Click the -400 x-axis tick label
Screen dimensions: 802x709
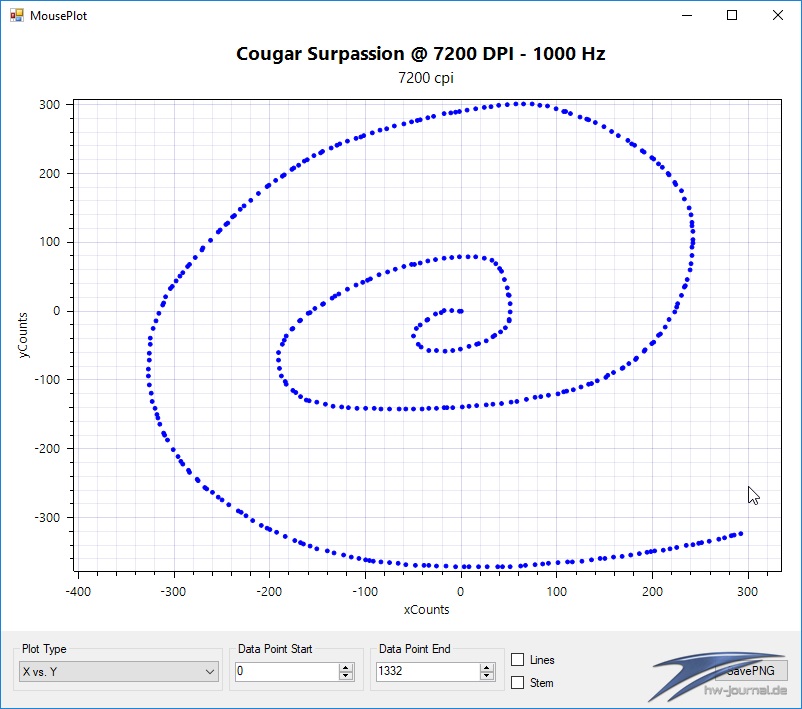[78, 592]
